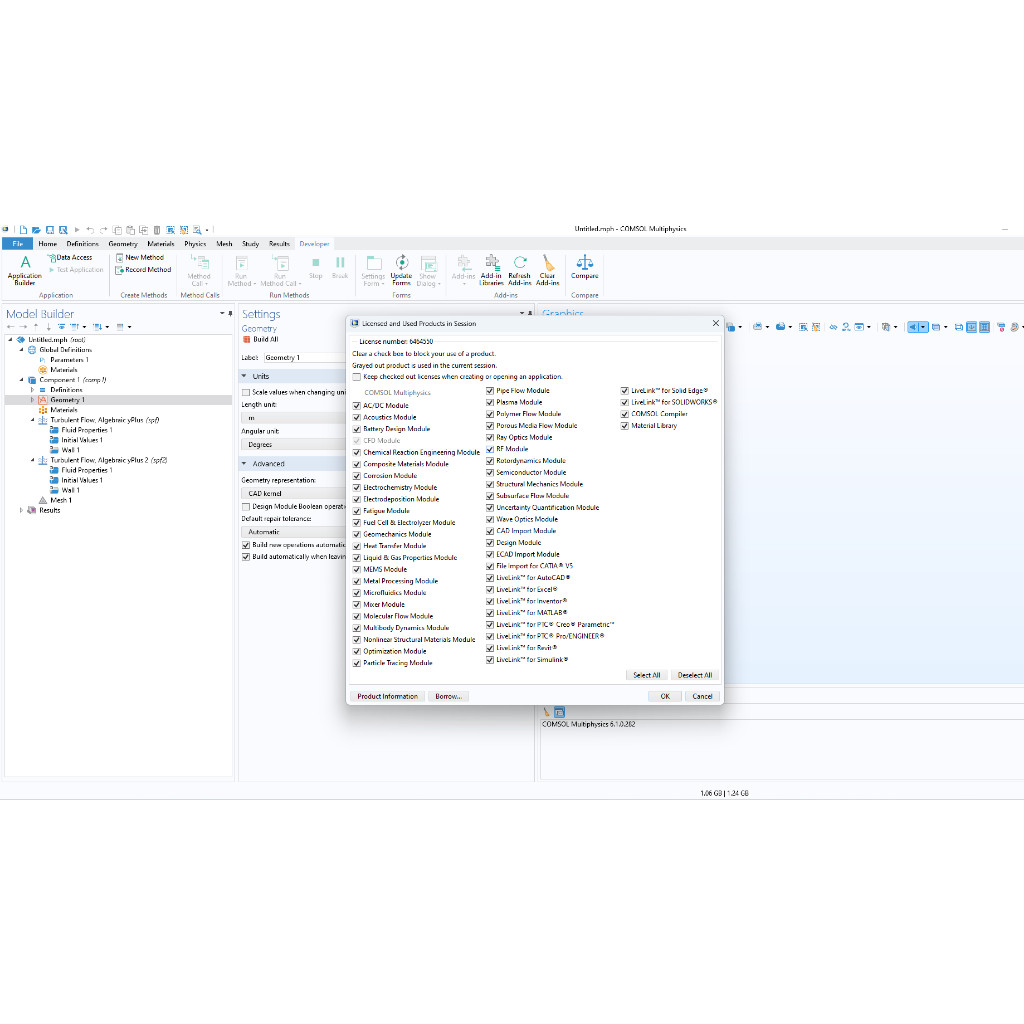Switch to the Home ribbon tab
The height and width of the screenshot is (1024, 1024).
[47, 244]
